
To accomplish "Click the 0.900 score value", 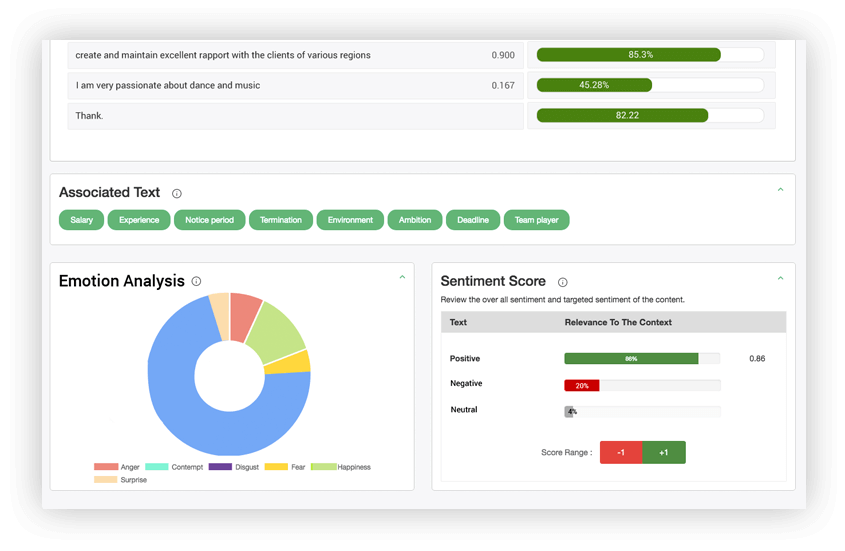I will (x=503, y=55).
